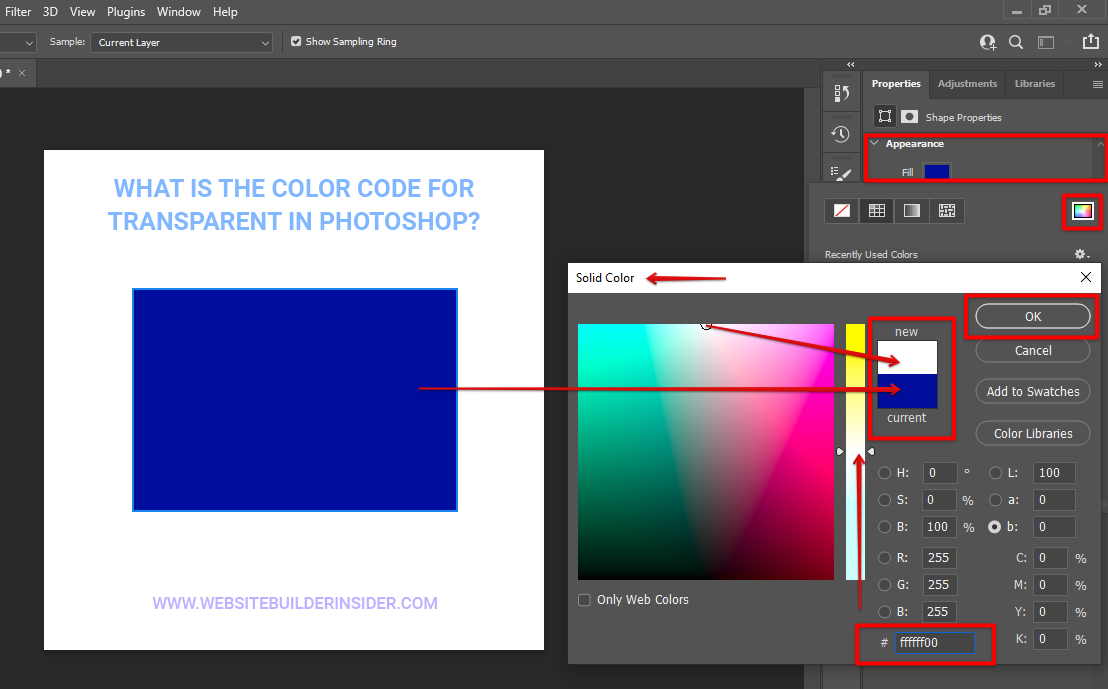The height and width of the screenshot is (689, 1108).
Task: Open the History panel icon
Action: tap(841, 134)
